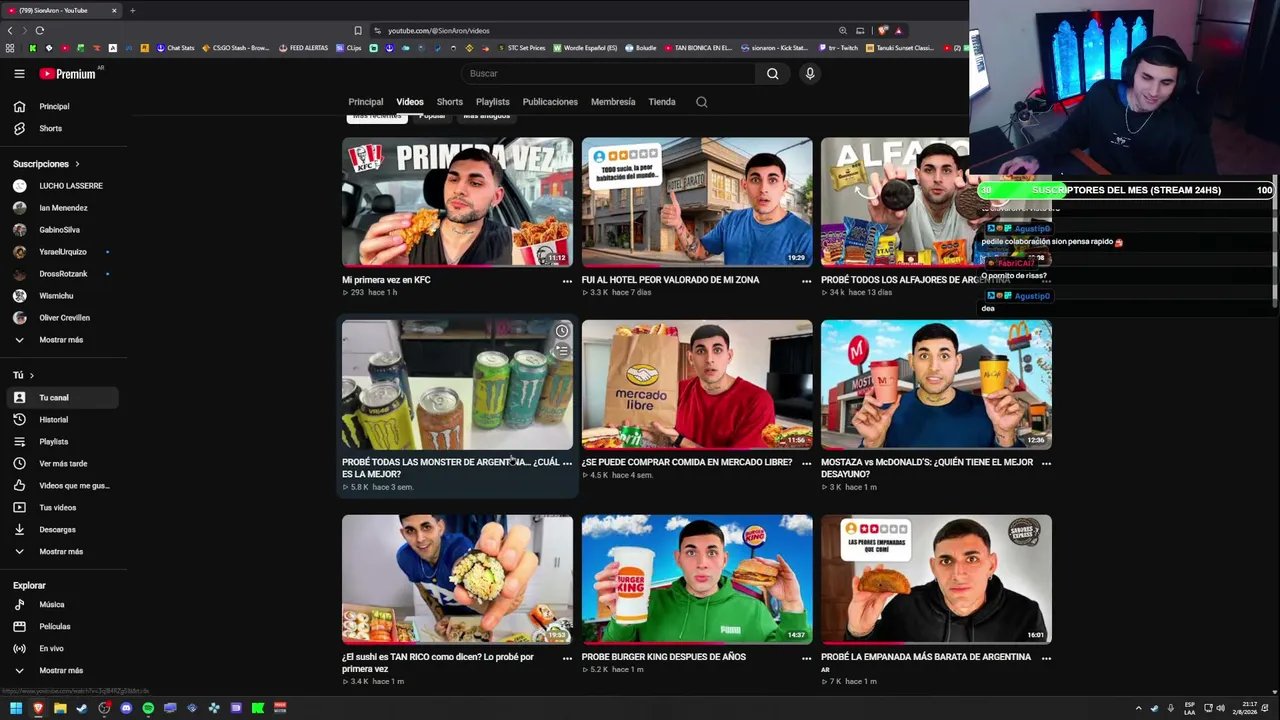This screenshot has width=1280, height=720.
Task: Open the Wordle Español bookmark
Action: [585, 48]
